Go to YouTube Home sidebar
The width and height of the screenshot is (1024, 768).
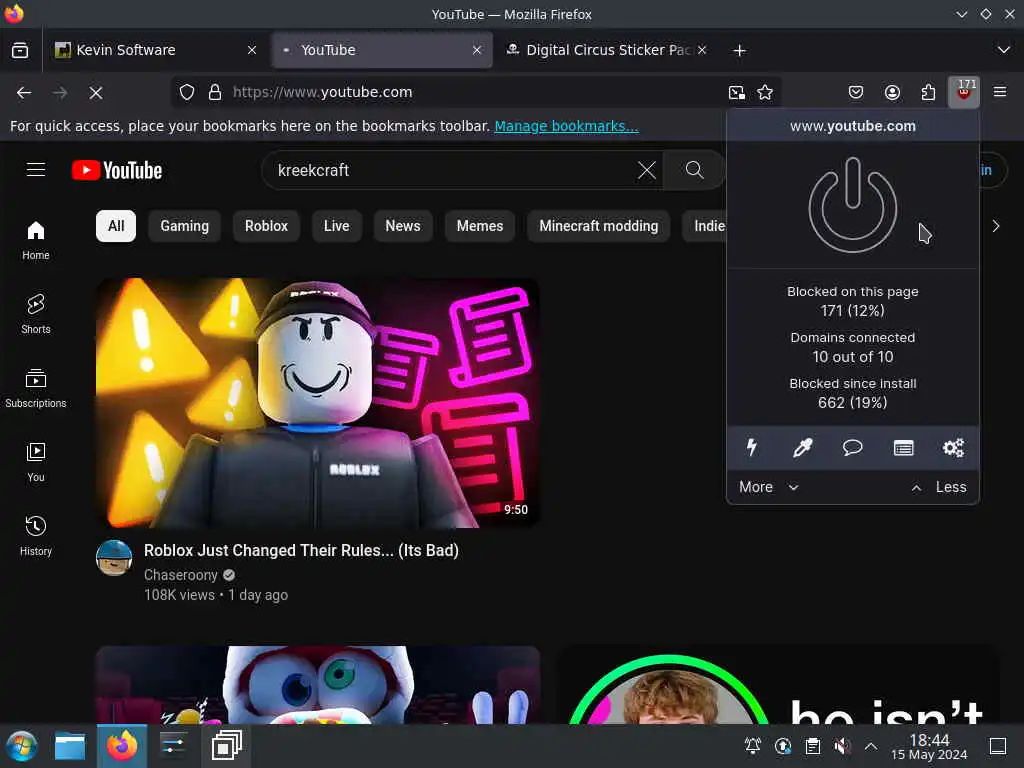36,240
